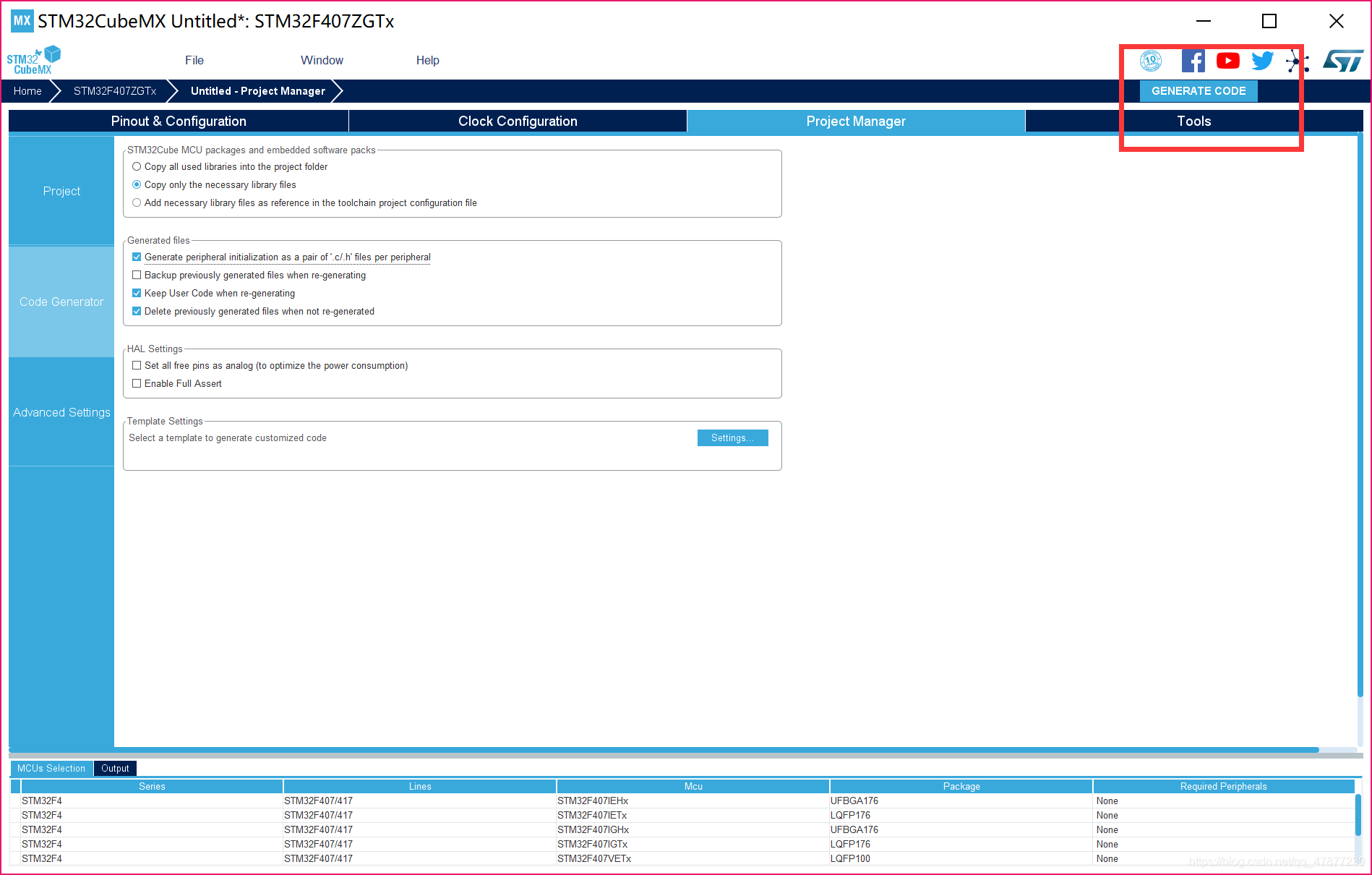The width and height of the screenshot is (1372, 875).
Task: Click the ST community network icon
Action: pos(1298,61)
